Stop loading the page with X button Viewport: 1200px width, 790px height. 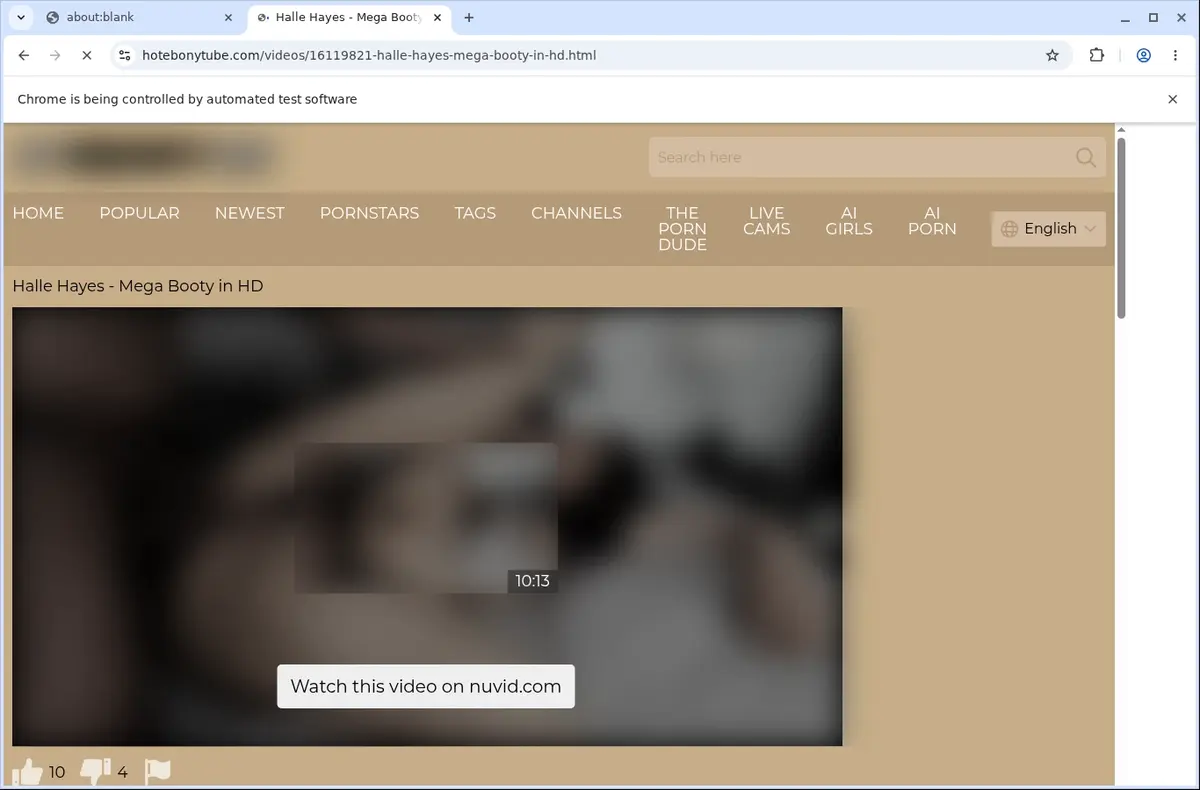(87, 56)
